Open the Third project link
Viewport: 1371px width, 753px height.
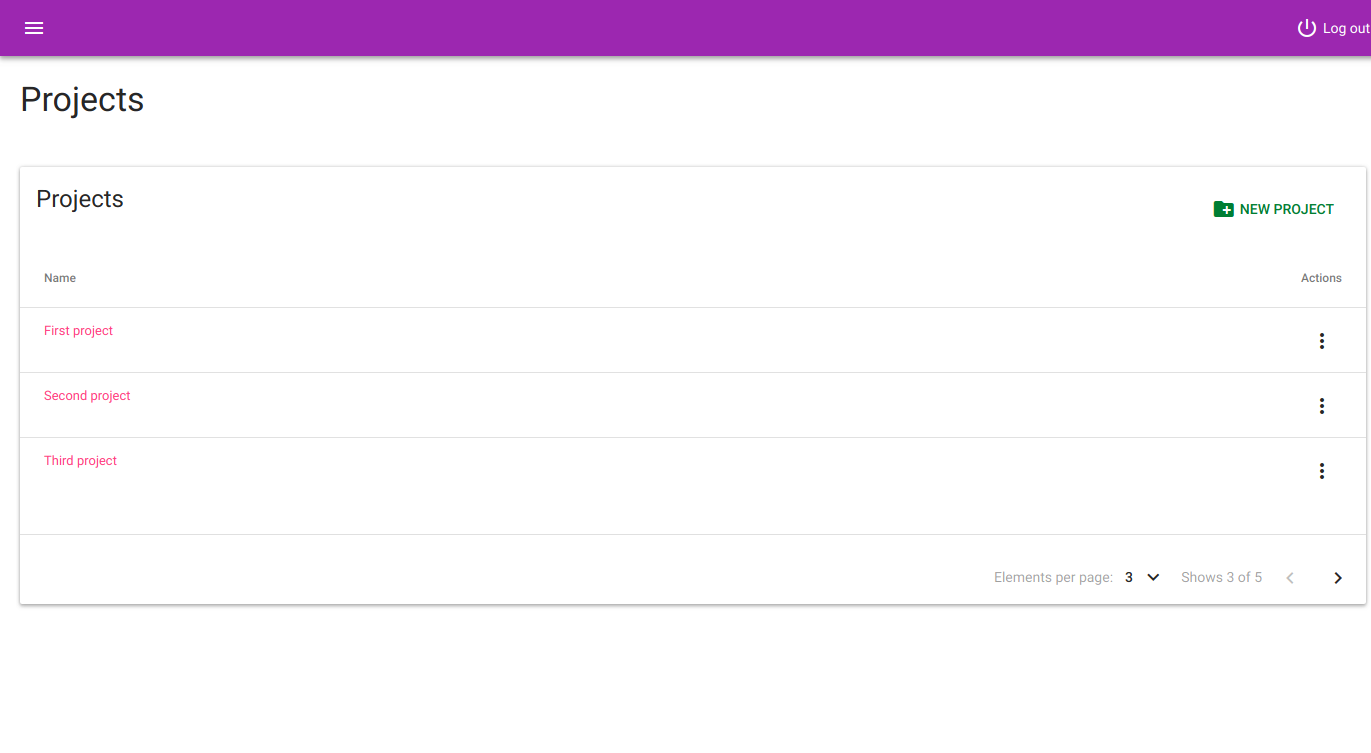pos(80,461)
